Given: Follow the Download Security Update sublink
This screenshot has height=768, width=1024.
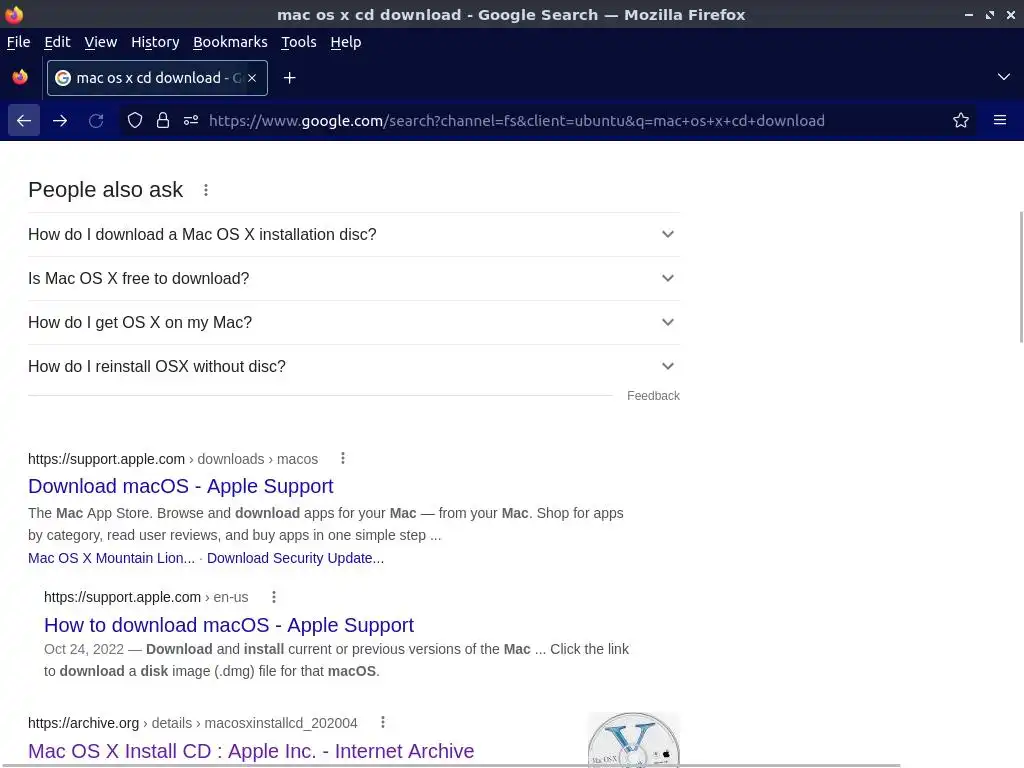Looking at the screenshot, I should pyautogui.click(x=295, y=558).
